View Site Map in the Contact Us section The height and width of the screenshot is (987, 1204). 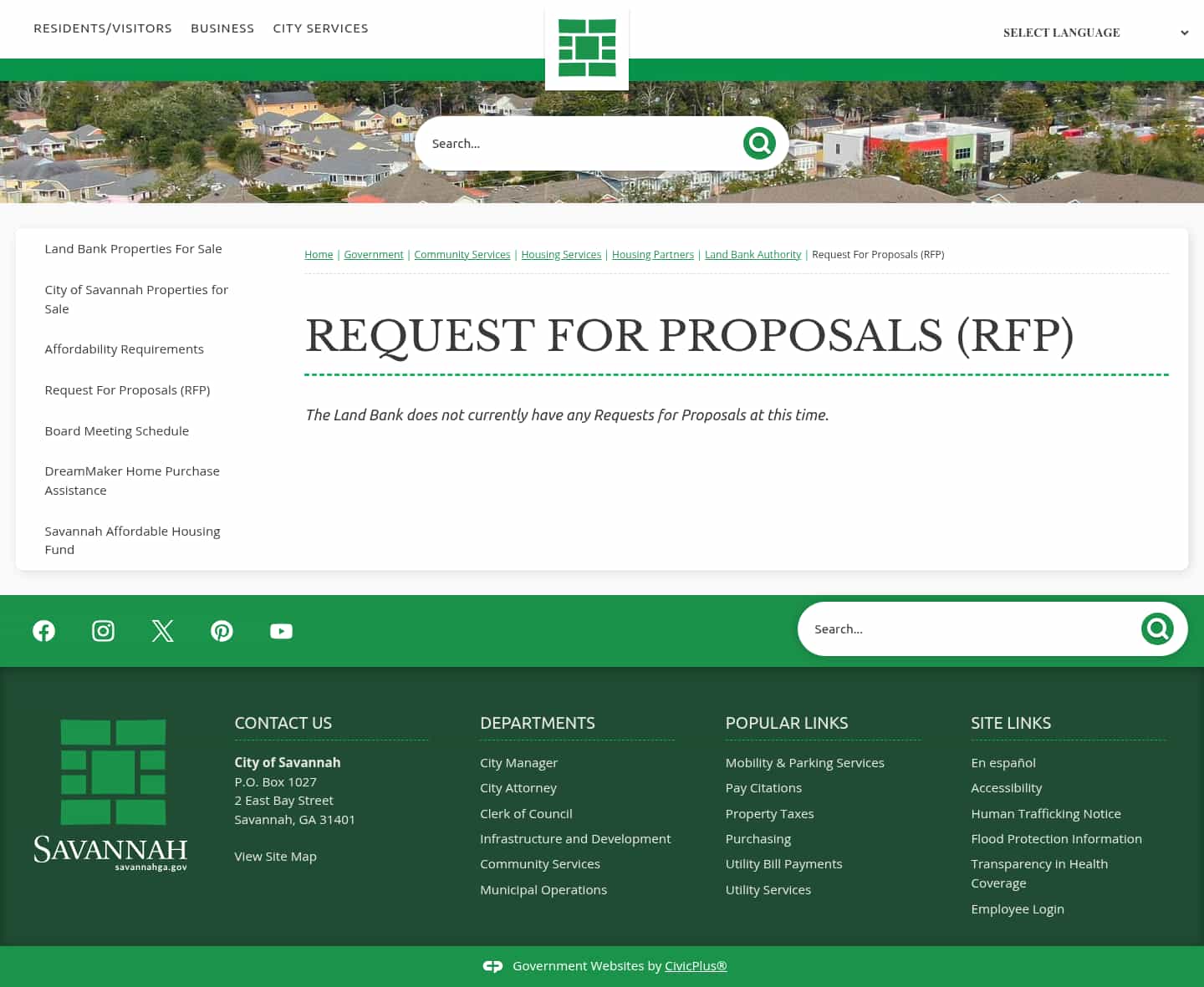click(x=275, y=856)
